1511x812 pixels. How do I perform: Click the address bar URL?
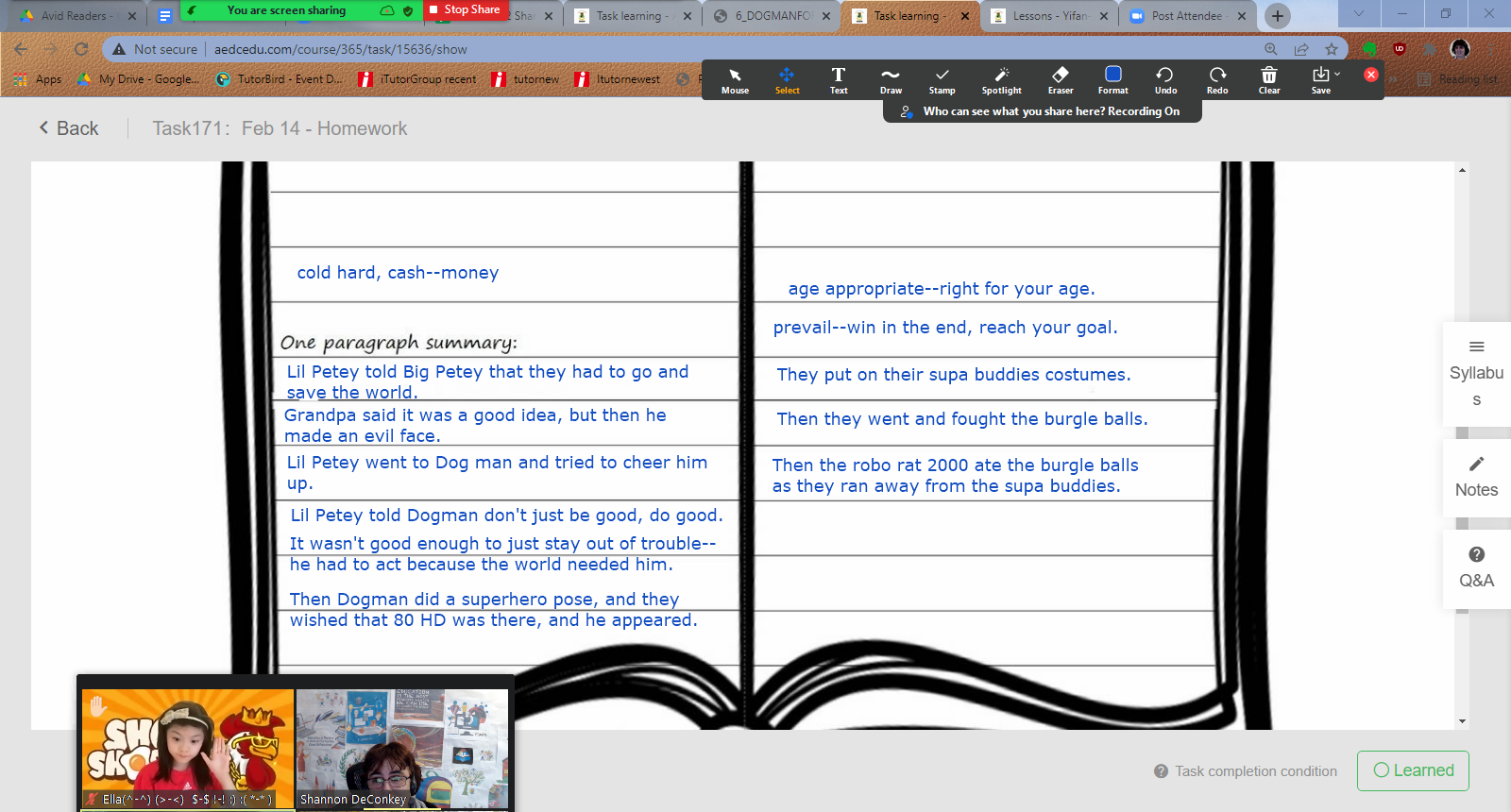pyautogui.click(x=340, y=49)
